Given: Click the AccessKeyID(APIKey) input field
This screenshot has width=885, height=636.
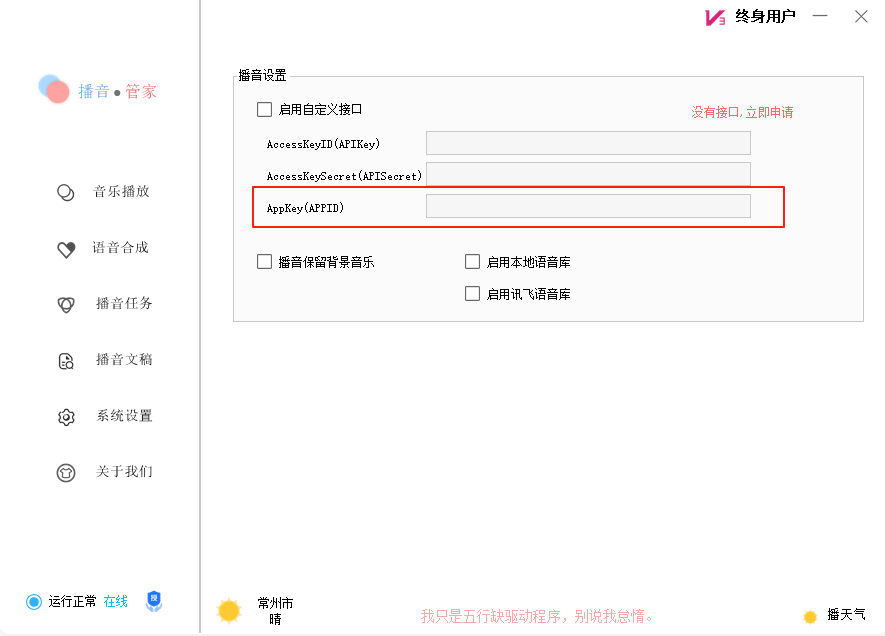Looking at the screenshot, I should (588, 143).
